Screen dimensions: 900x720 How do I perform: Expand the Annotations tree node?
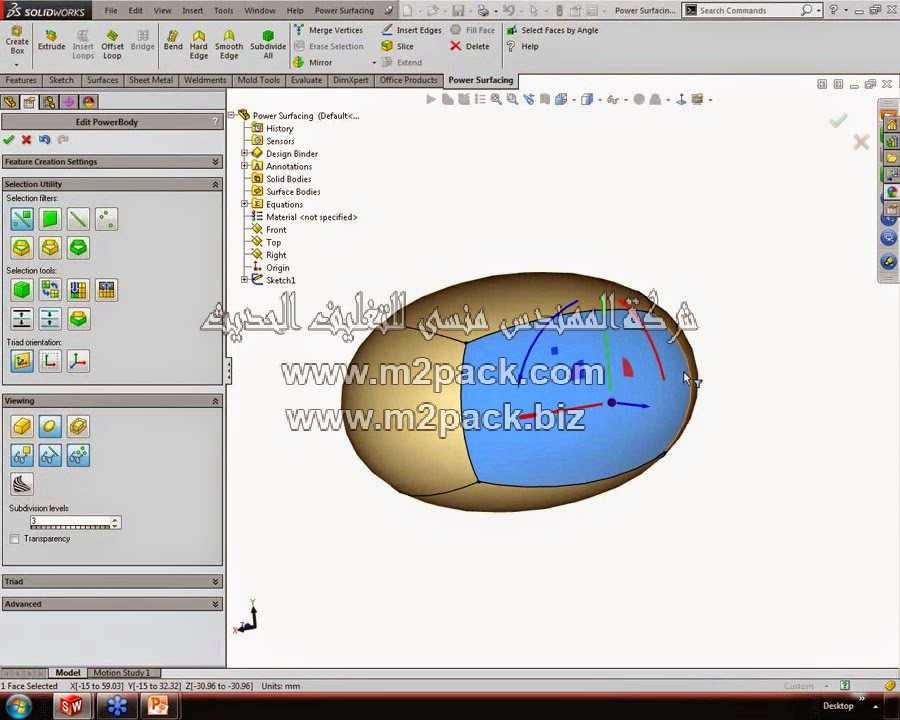point(244,166)
